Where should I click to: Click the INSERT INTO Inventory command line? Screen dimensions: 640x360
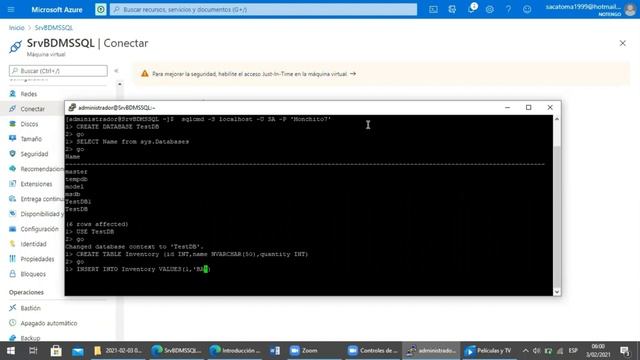[x=138, y=269]
